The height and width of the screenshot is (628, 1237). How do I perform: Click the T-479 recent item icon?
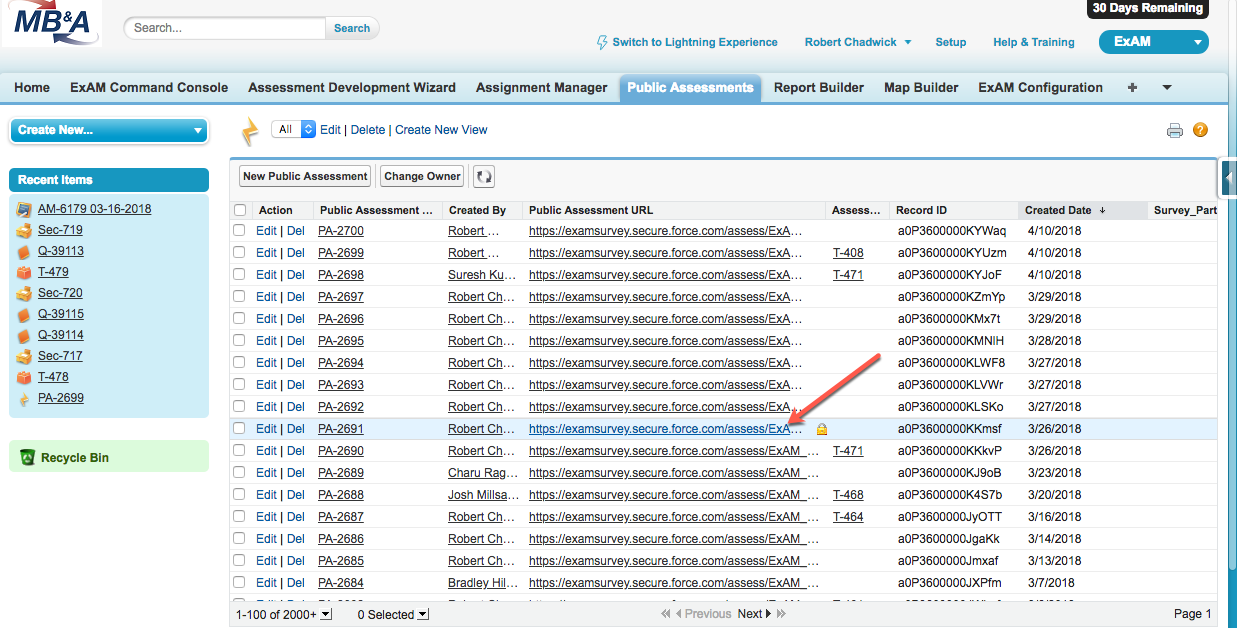pyautogui.click(x=24, y=273)
